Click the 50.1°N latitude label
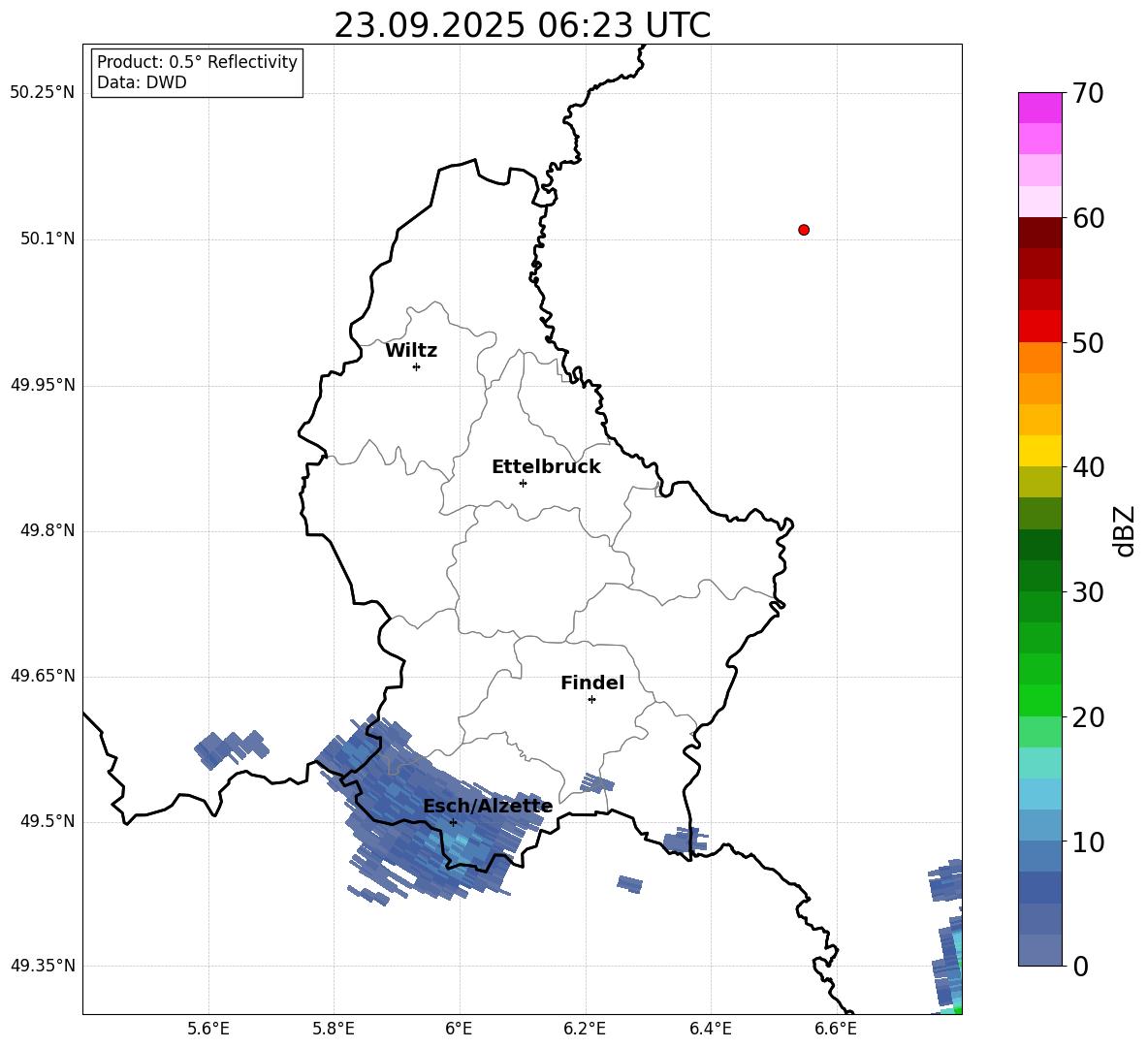 (48, 238)
